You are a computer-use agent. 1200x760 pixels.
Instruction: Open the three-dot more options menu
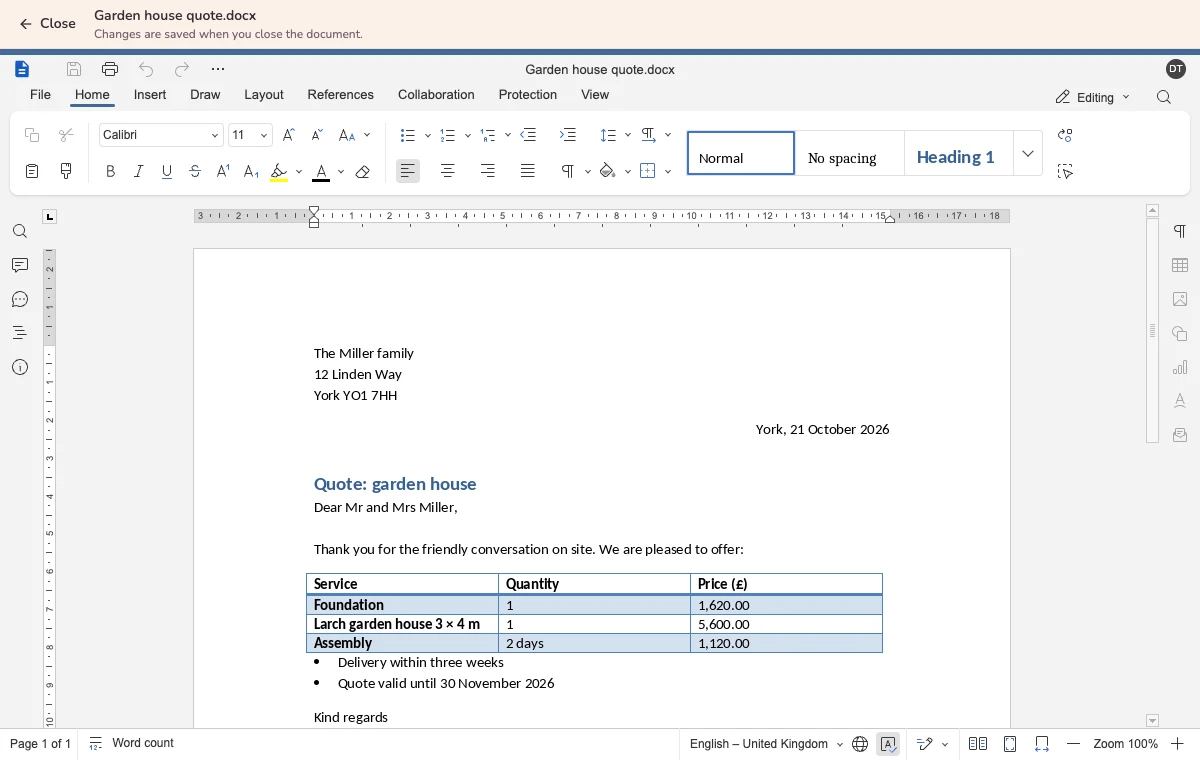(x=218, y=69)
